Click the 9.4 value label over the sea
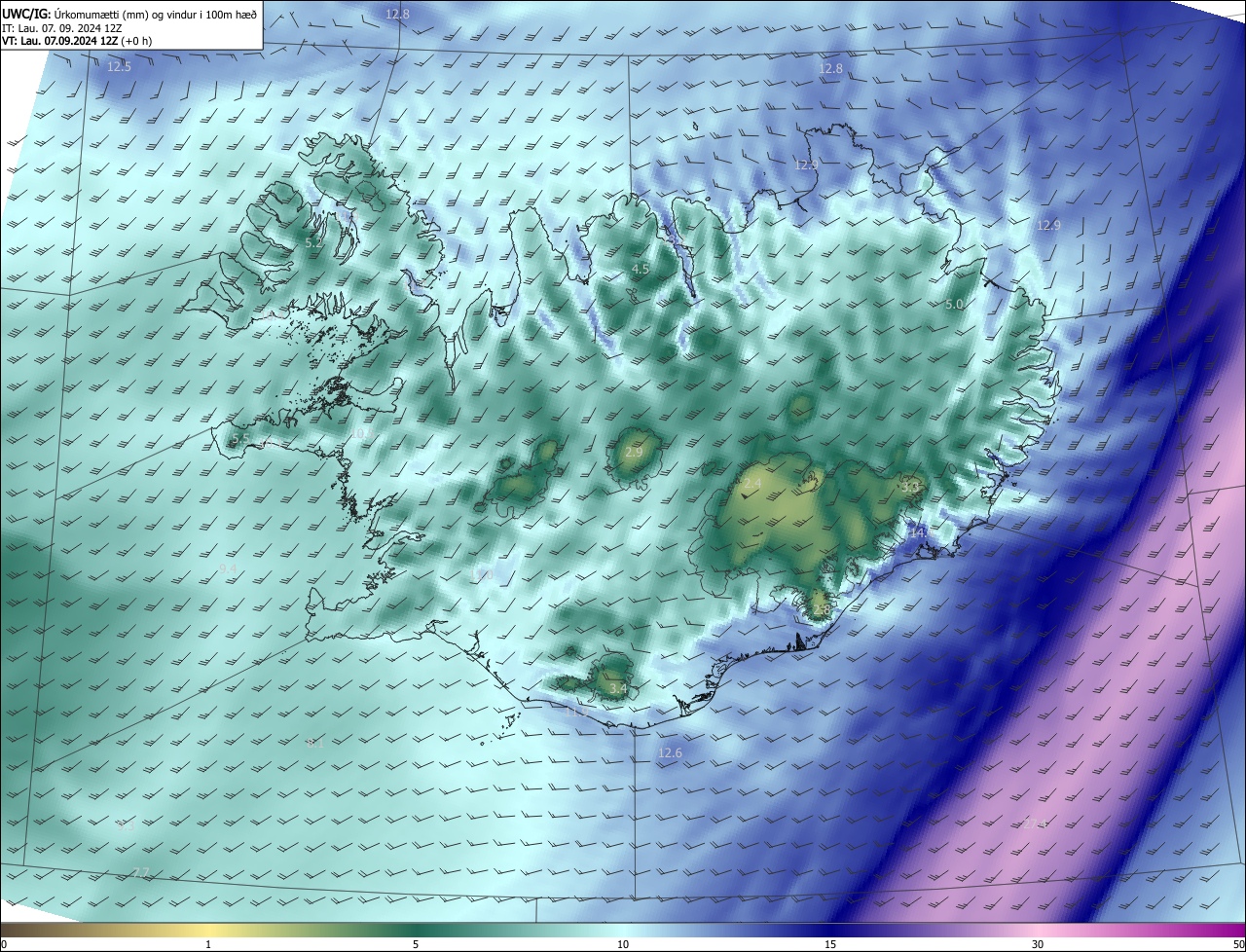Screen dimensions: 1246x952 coord(228,568)
